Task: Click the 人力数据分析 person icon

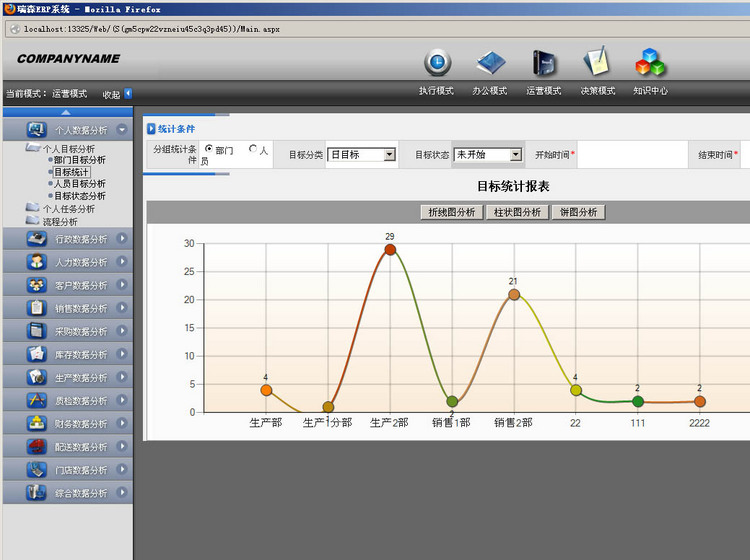Action: (x=37, y=262)
